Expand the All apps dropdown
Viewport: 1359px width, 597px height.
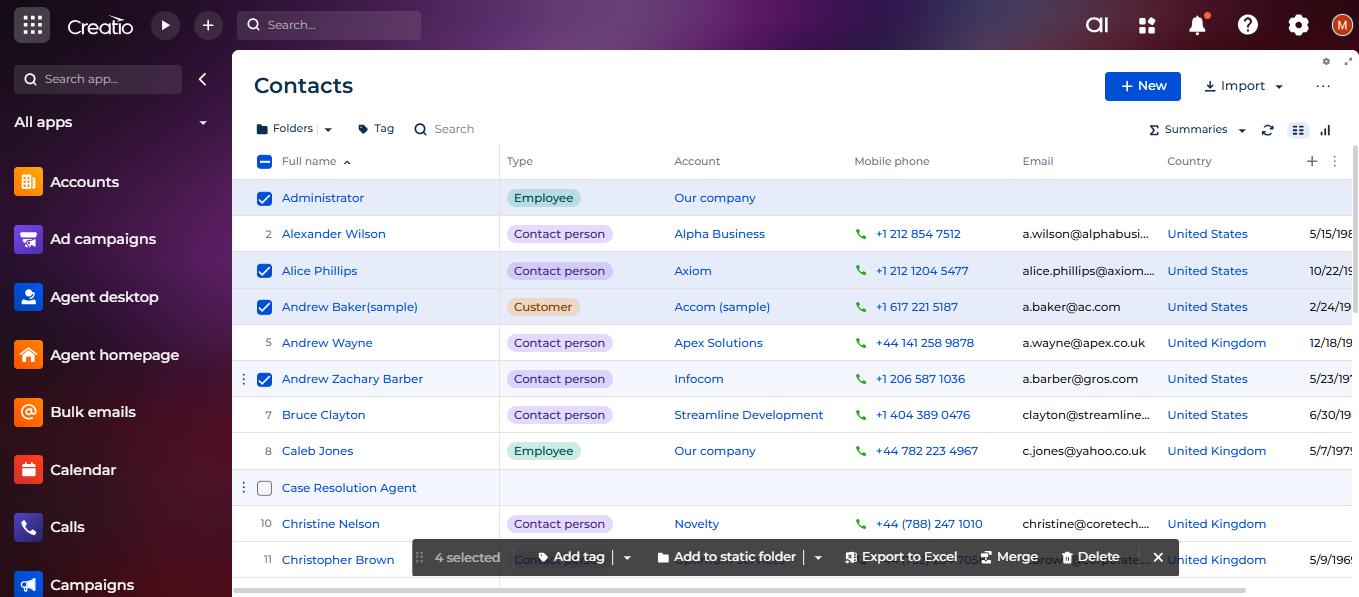tap(203, 123)
